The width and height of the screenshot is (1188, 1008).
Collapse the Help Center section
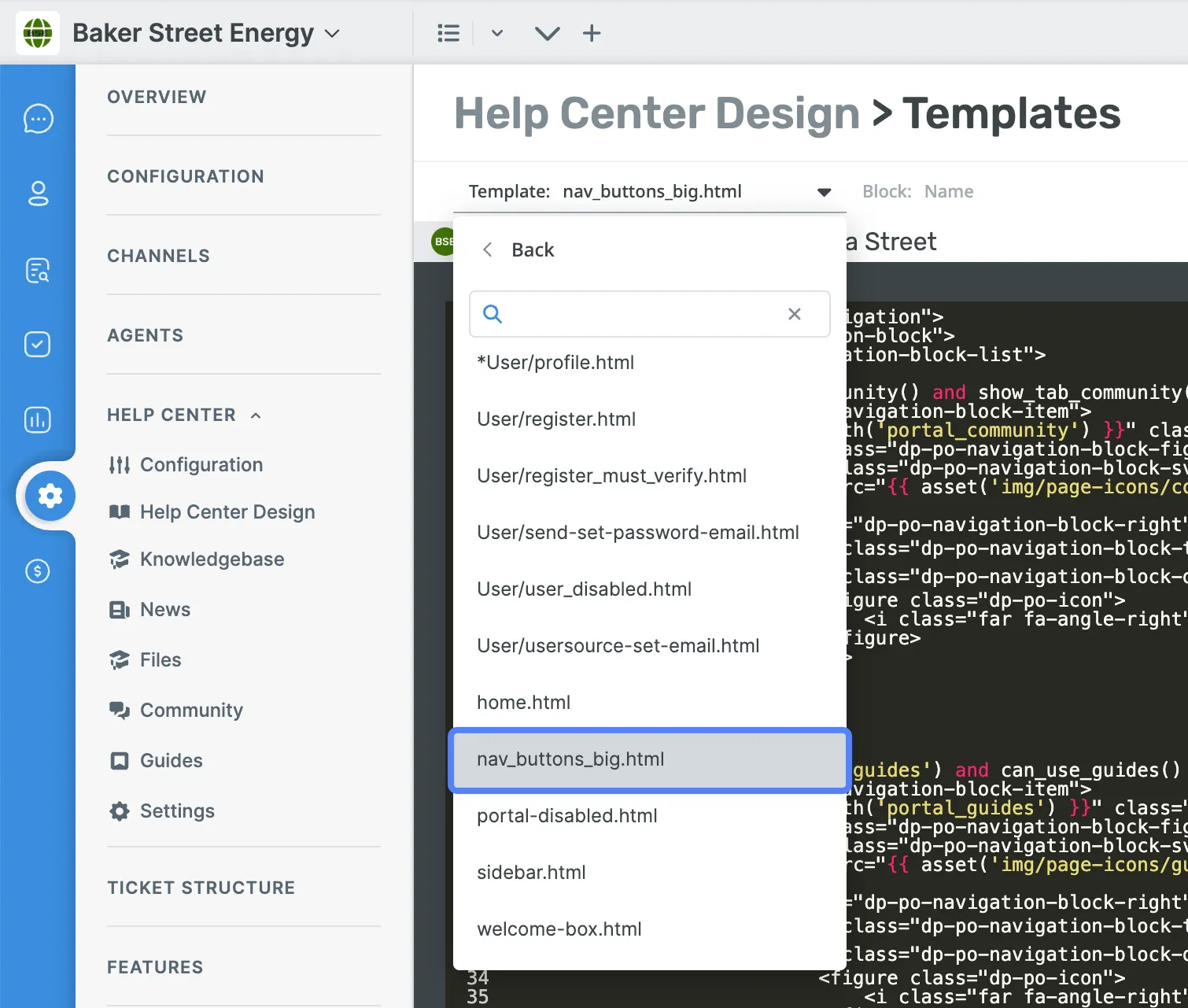click(256, 415)
